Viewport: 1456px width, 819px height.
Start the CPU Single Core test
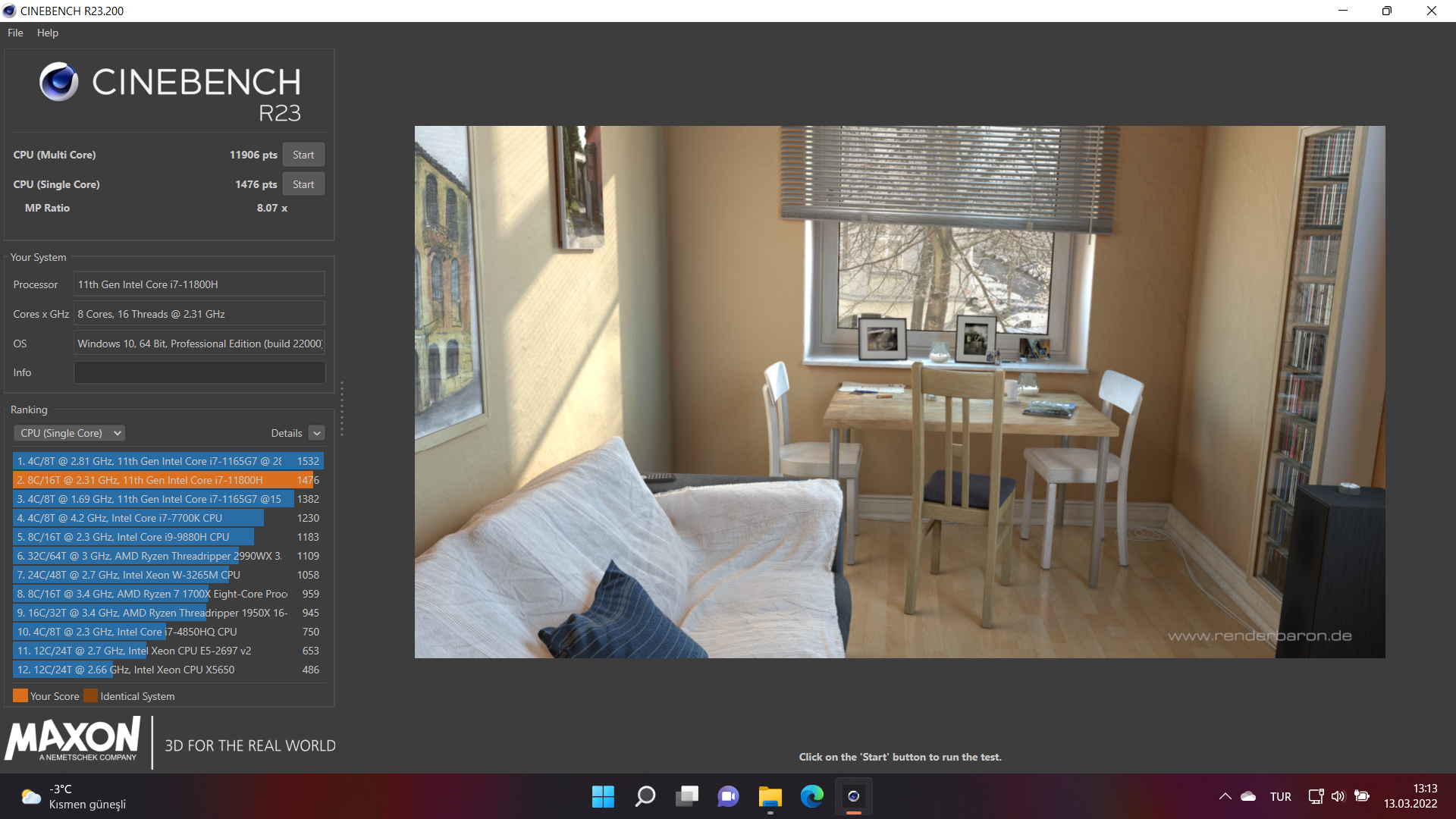point(303,184)
